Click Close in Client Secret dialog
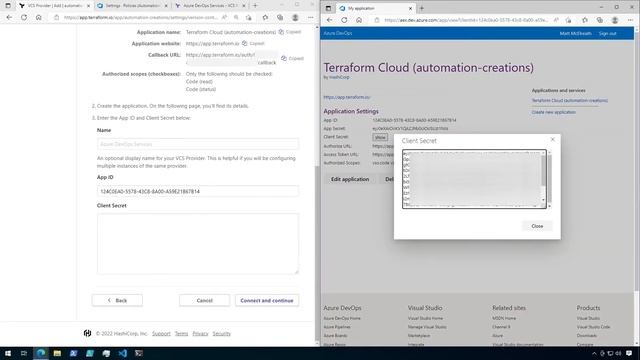The image size is (640, 360). tap(537, 226)
